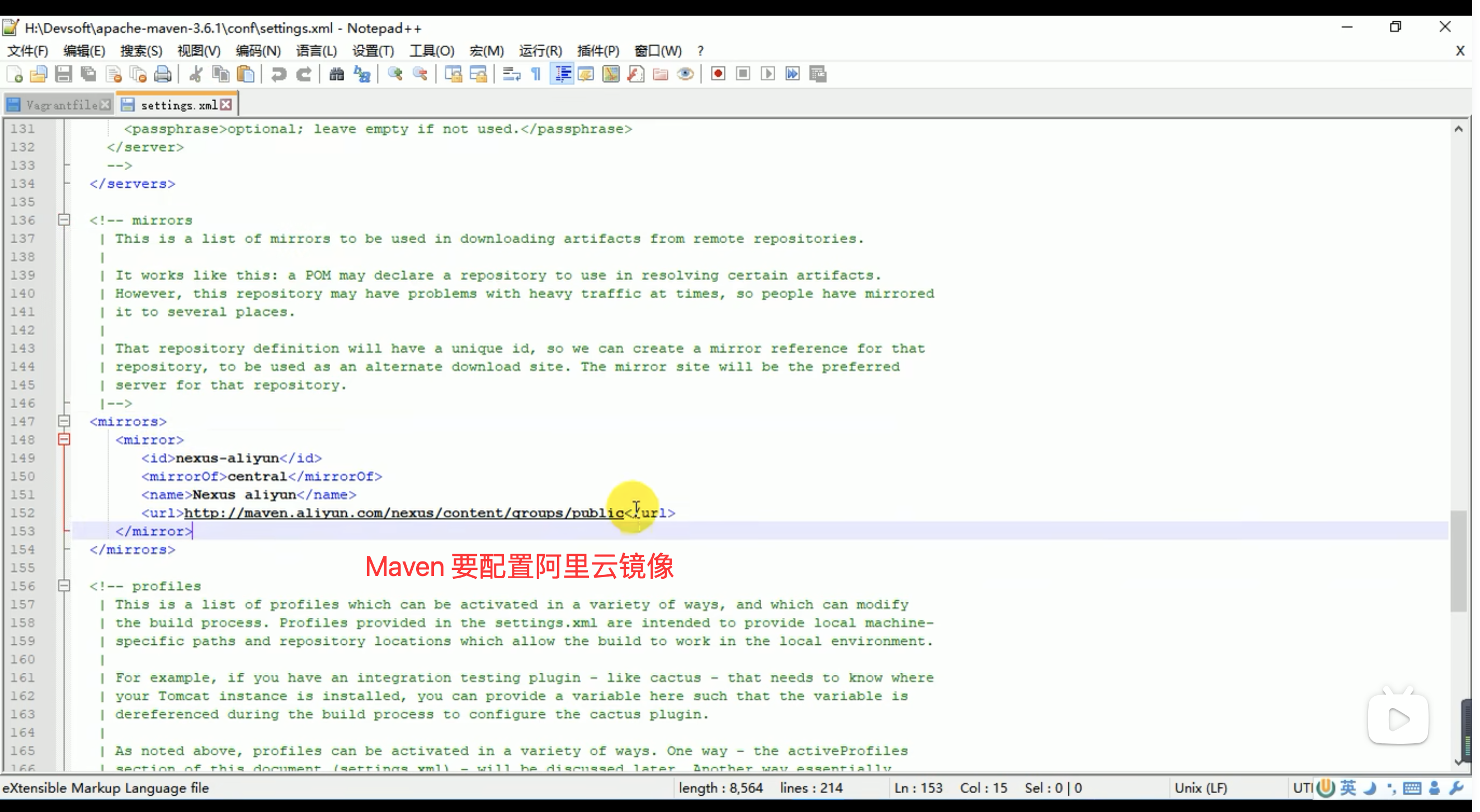Click the aliyun maven URL link
Viewport: 1480px width, 812px height.
[403, 513]
